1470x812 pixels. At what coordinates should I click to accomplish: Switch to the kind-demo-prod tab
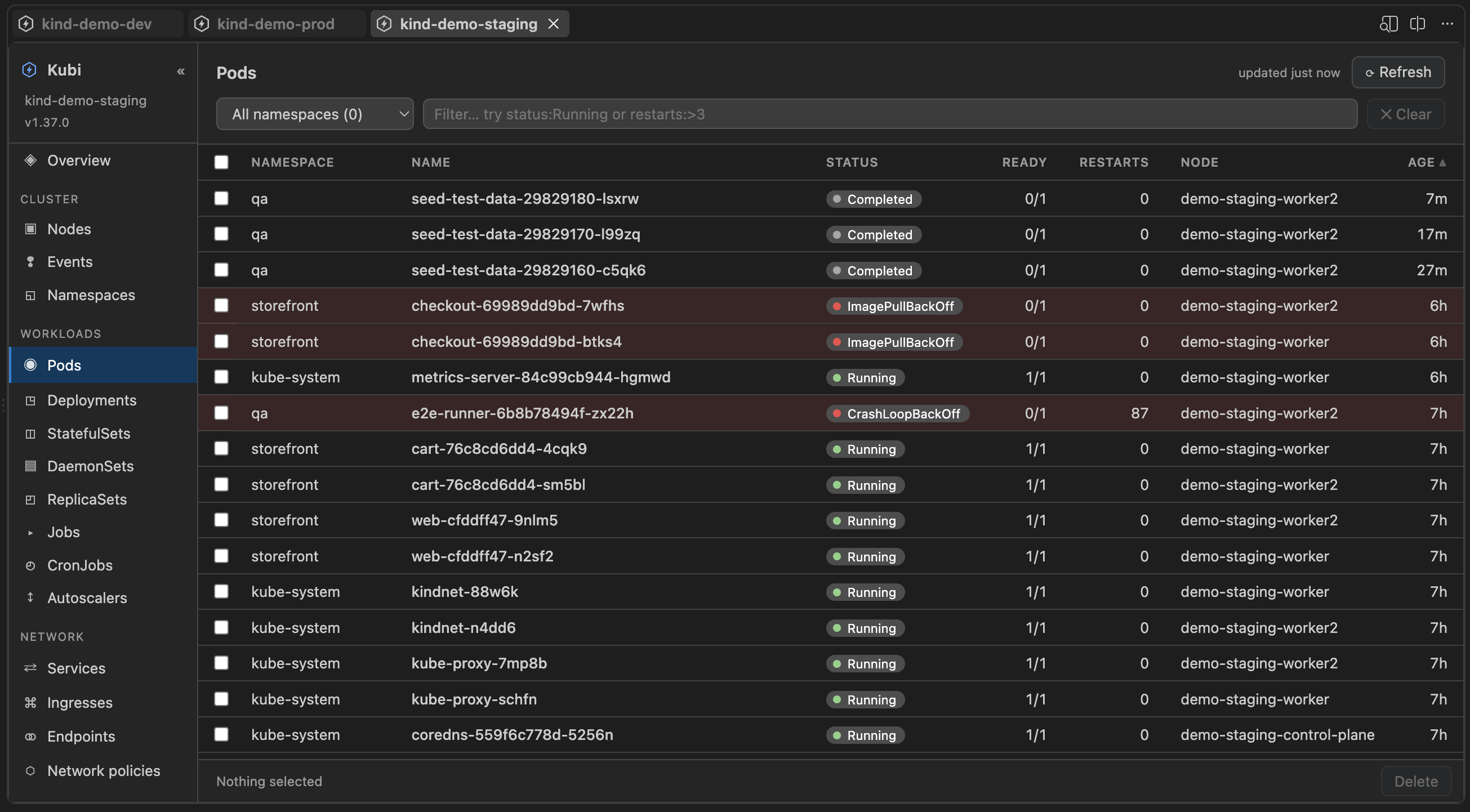coord(276,24)
